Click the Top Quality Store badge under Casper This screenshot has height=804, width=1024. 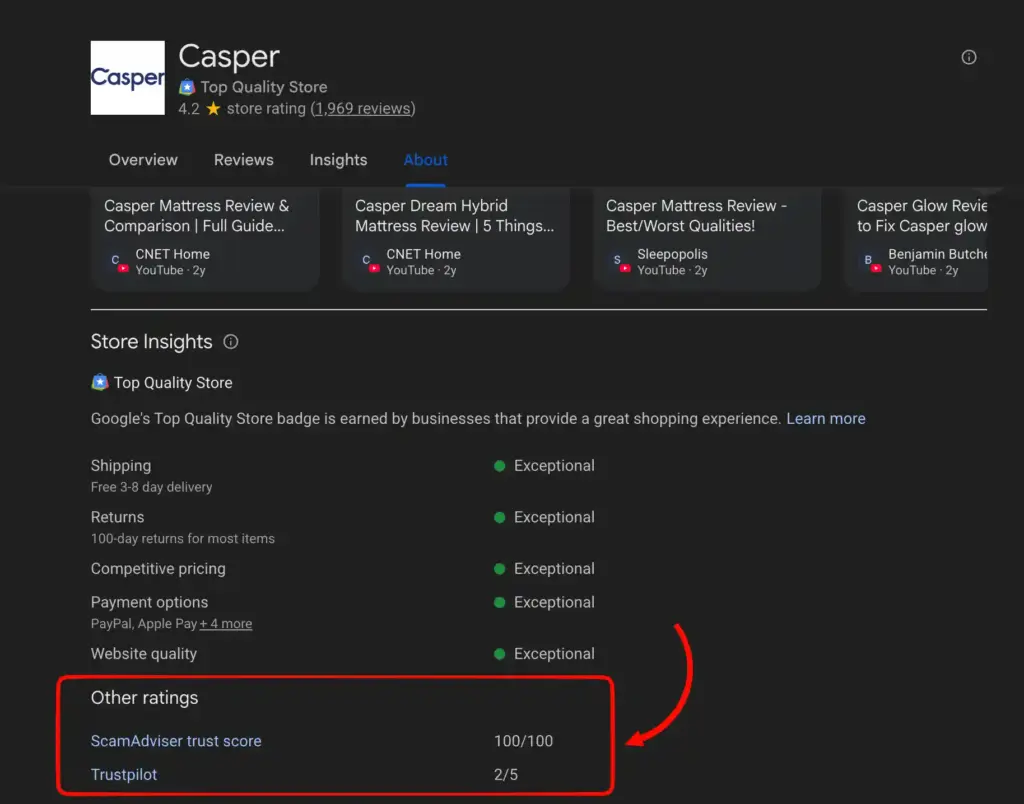point(187,87)
